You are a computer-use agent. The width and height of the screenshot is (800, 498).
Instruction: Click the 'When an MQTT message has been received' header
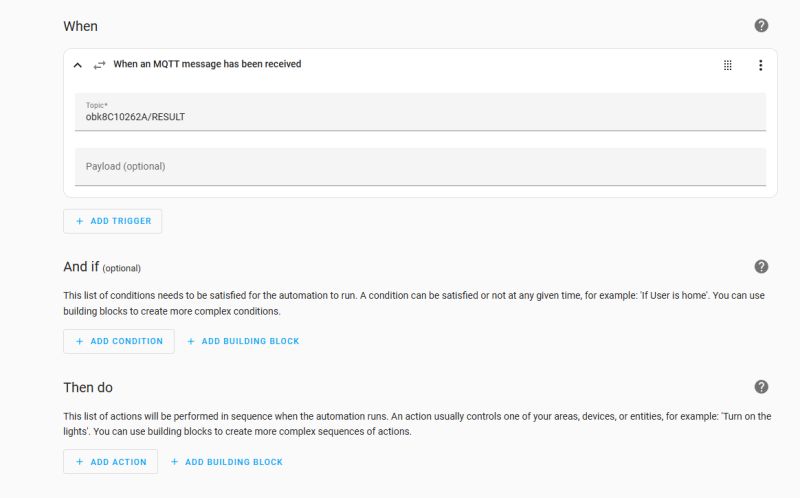tap(207, 64)
